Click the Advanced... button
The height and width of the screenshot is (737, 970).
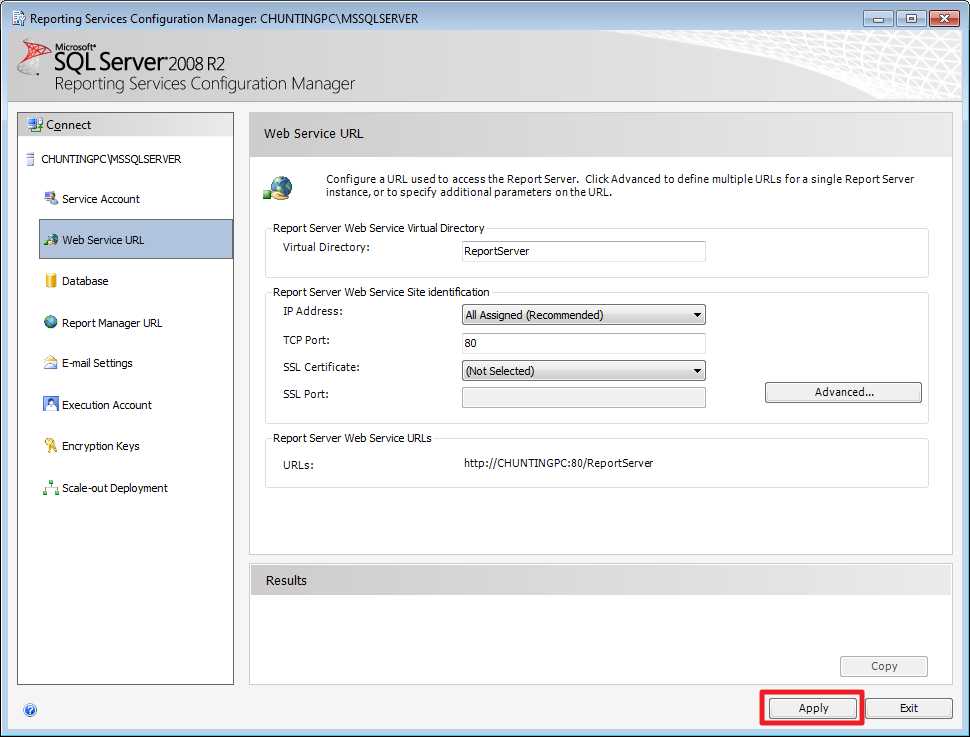click(843, 392)
